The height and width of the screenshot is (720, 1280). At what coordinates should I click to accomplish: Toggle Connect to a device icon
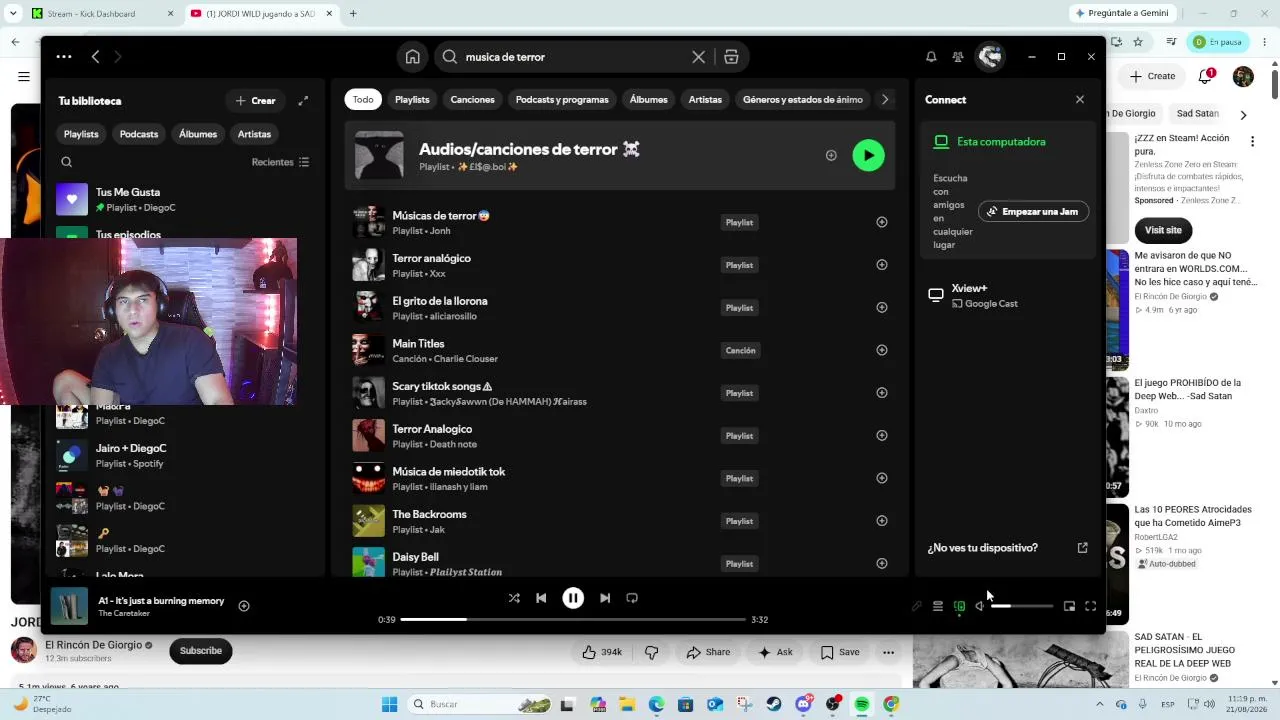click(x=959, y=606)
